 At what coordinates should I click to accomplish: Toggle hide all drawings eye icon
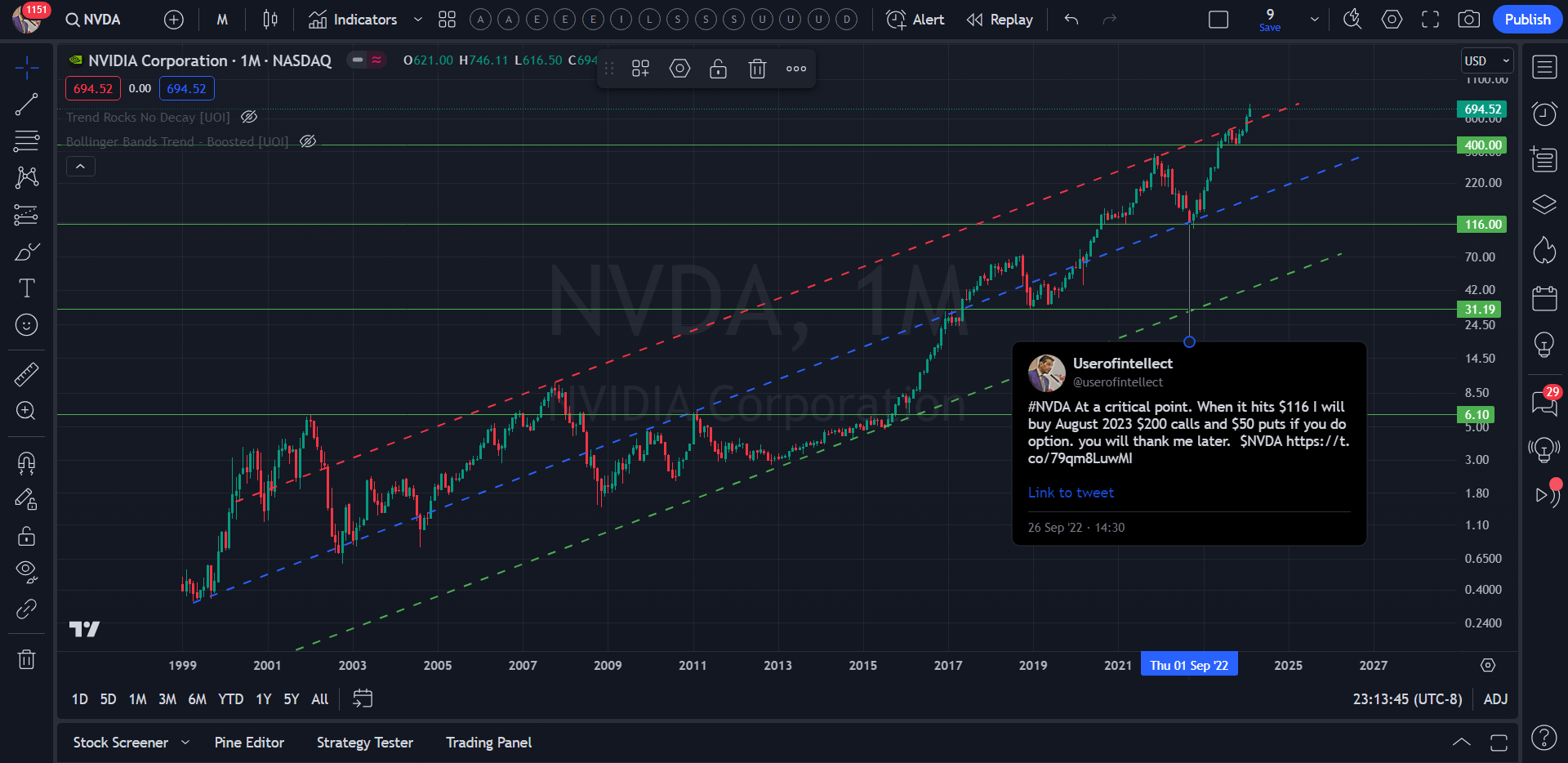[27, 572]
